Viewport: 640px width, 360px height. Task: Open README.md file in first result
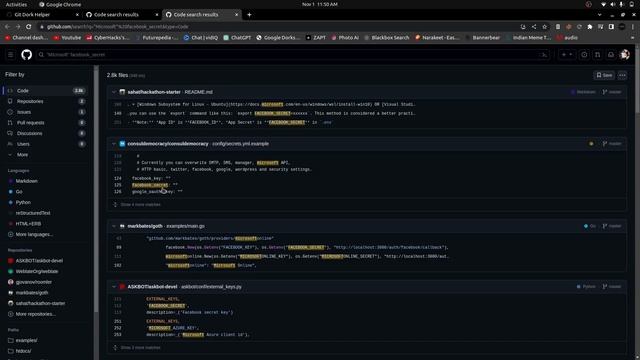(198, 92)
